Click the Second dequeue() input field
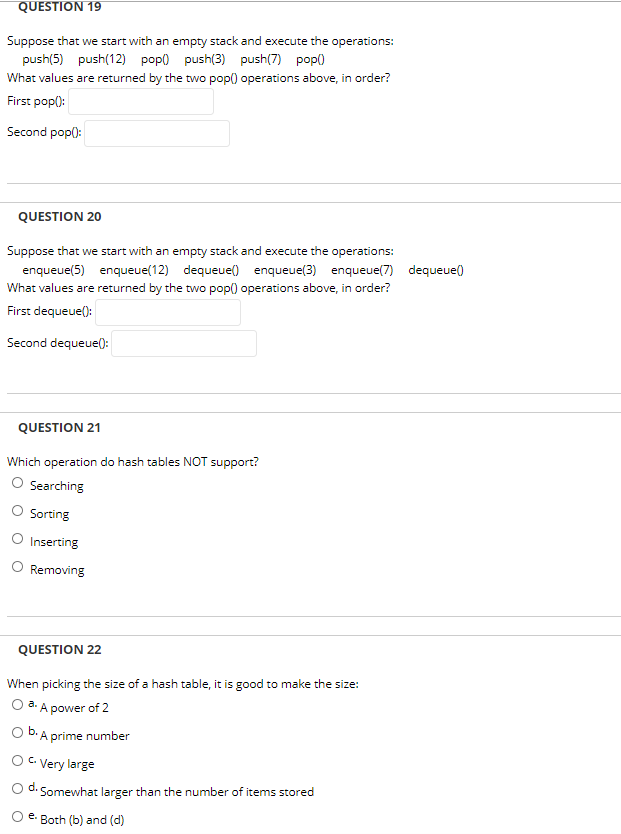 tap(183, 343)
